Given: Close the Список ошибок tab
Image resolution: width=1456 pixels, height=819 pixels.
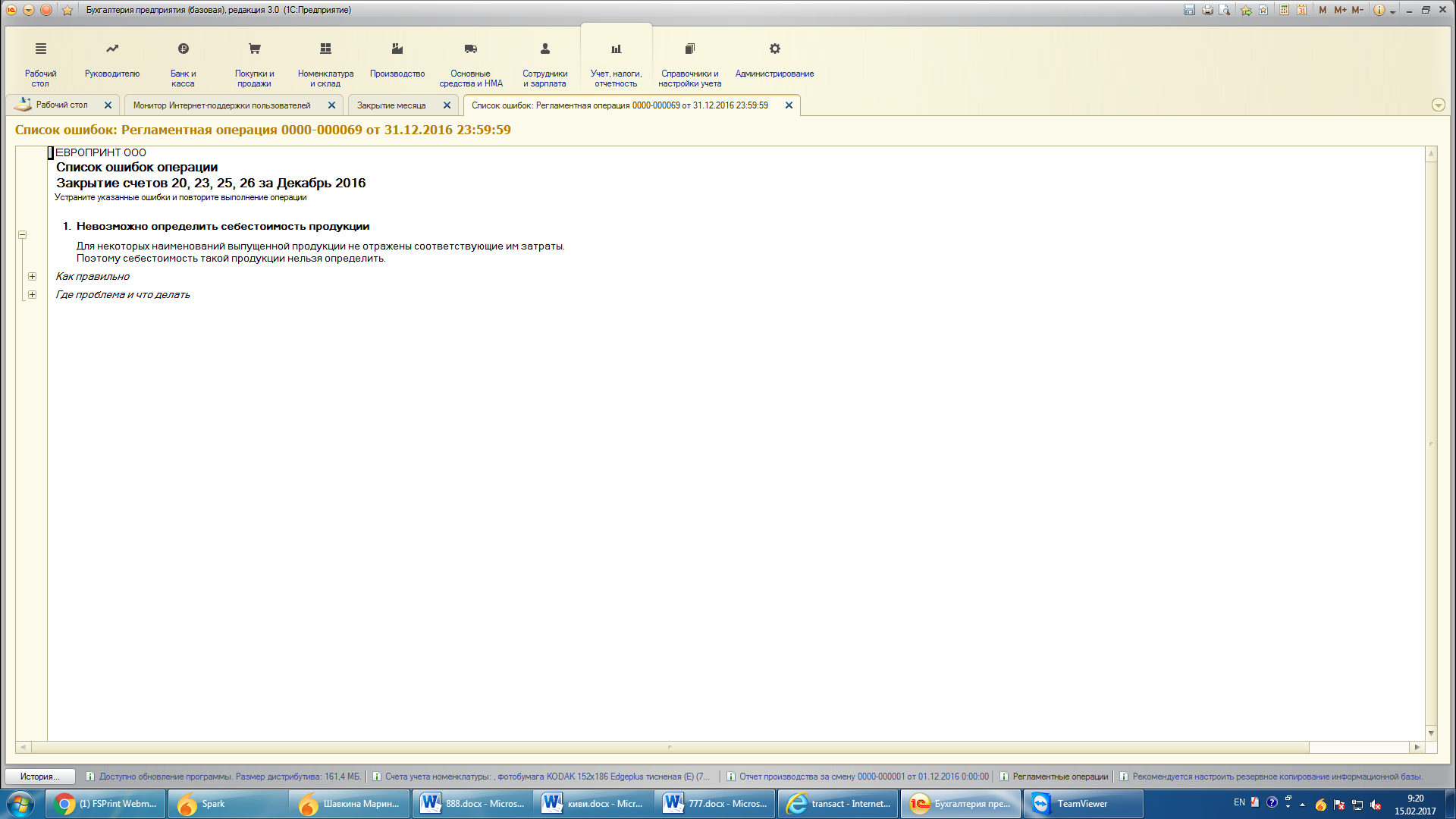Looking at the screenshot, I should [789, 105].
